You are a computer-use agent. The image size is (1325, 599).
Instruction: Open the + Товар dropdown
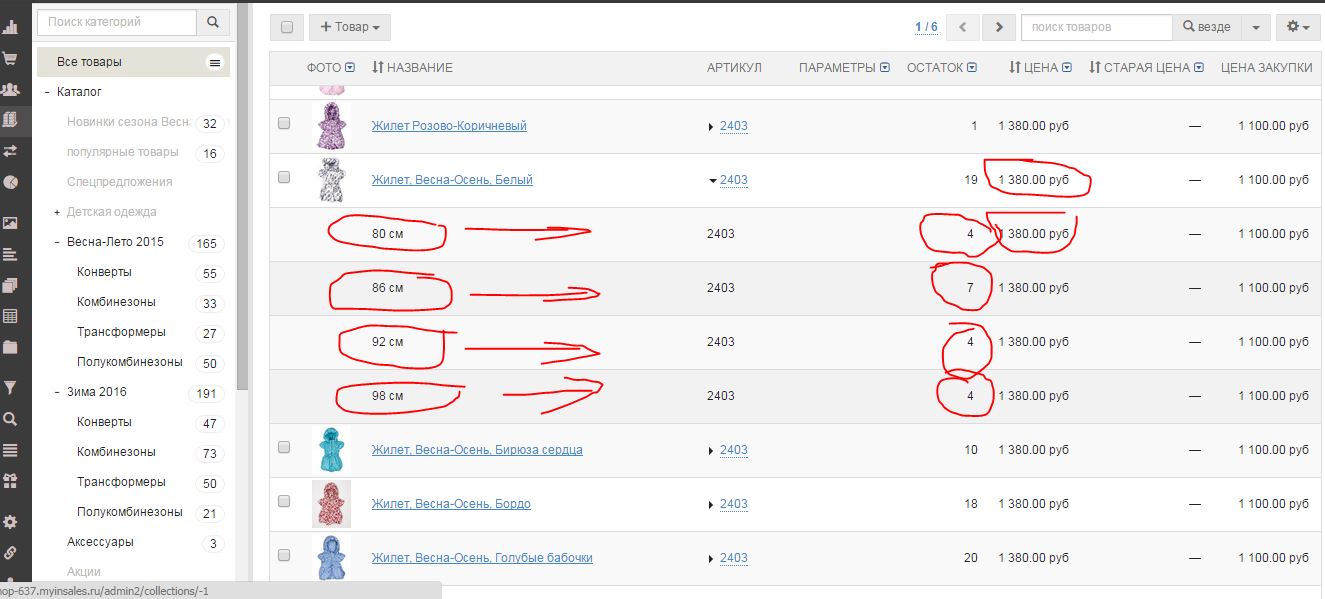[x=349, y=27]
